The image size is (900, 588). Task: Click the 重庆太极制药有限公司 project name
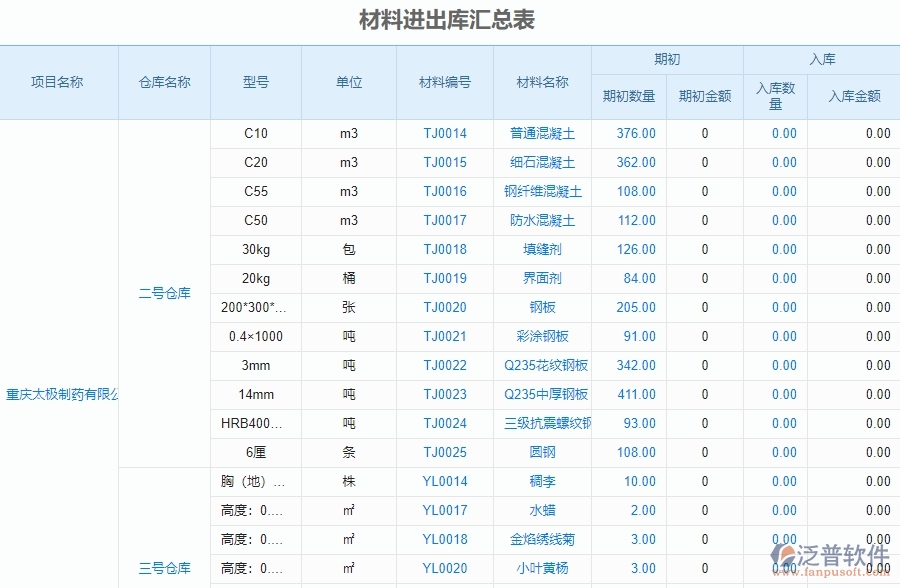64,394
